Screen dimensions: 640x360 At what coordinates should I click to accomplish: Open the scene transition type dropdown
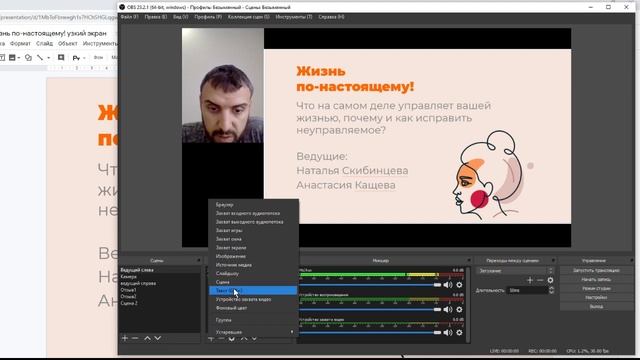tap(516, 271)
